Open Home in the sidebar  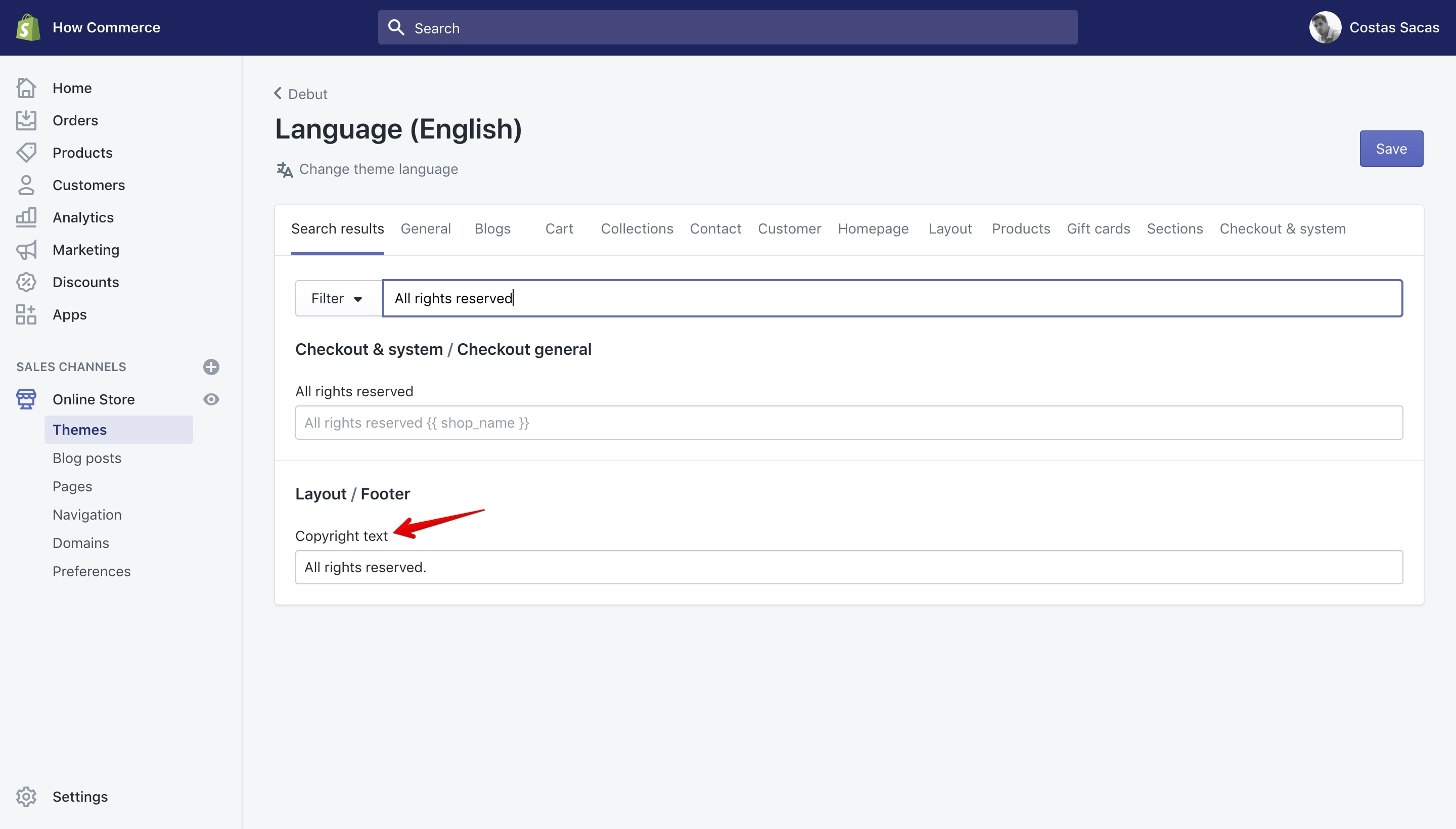[x=72, y=87]
